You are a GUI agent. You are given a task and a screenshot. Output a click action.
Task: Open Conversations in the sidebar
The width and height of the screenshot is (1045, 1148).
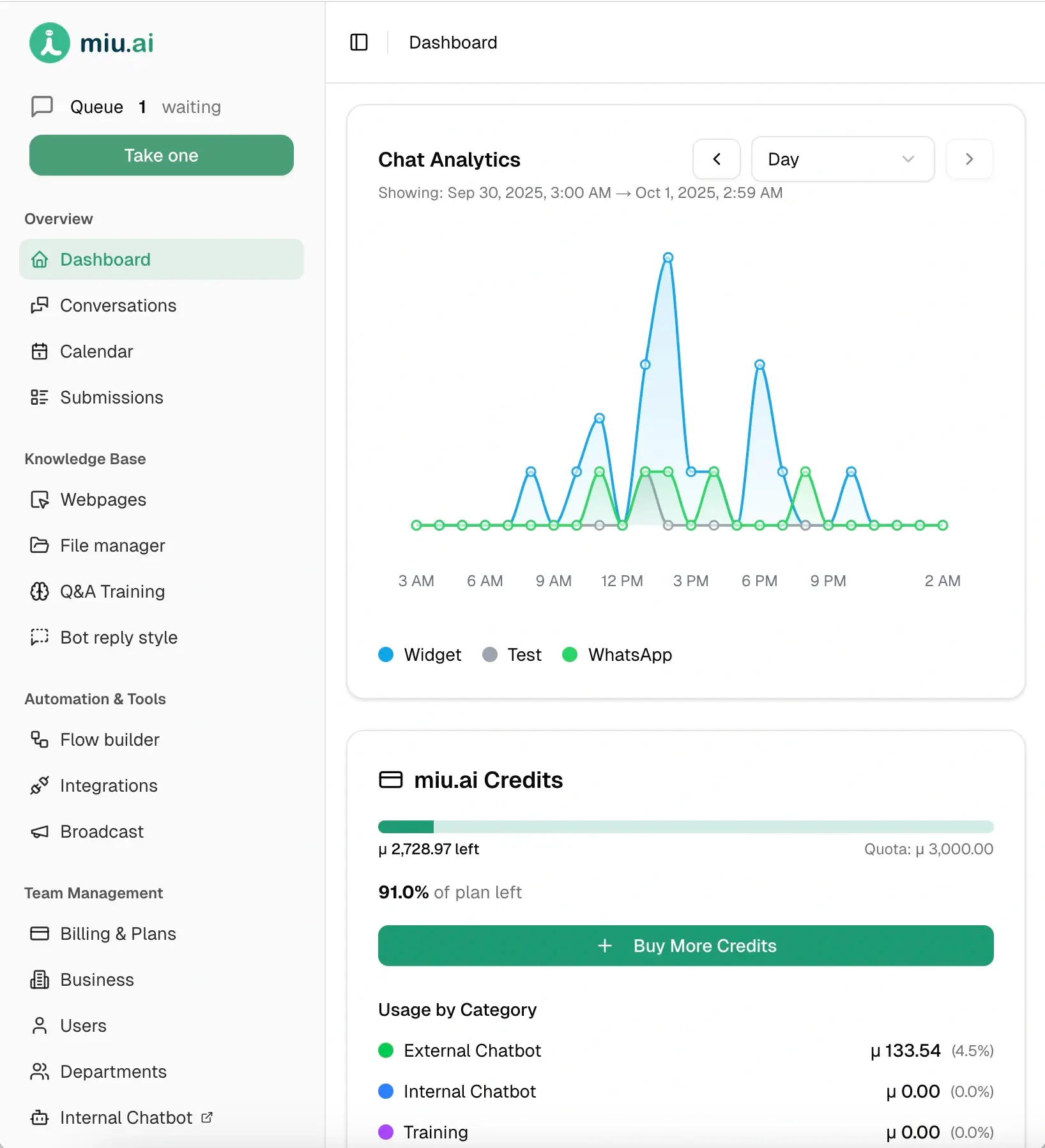(x=118, y=305)
